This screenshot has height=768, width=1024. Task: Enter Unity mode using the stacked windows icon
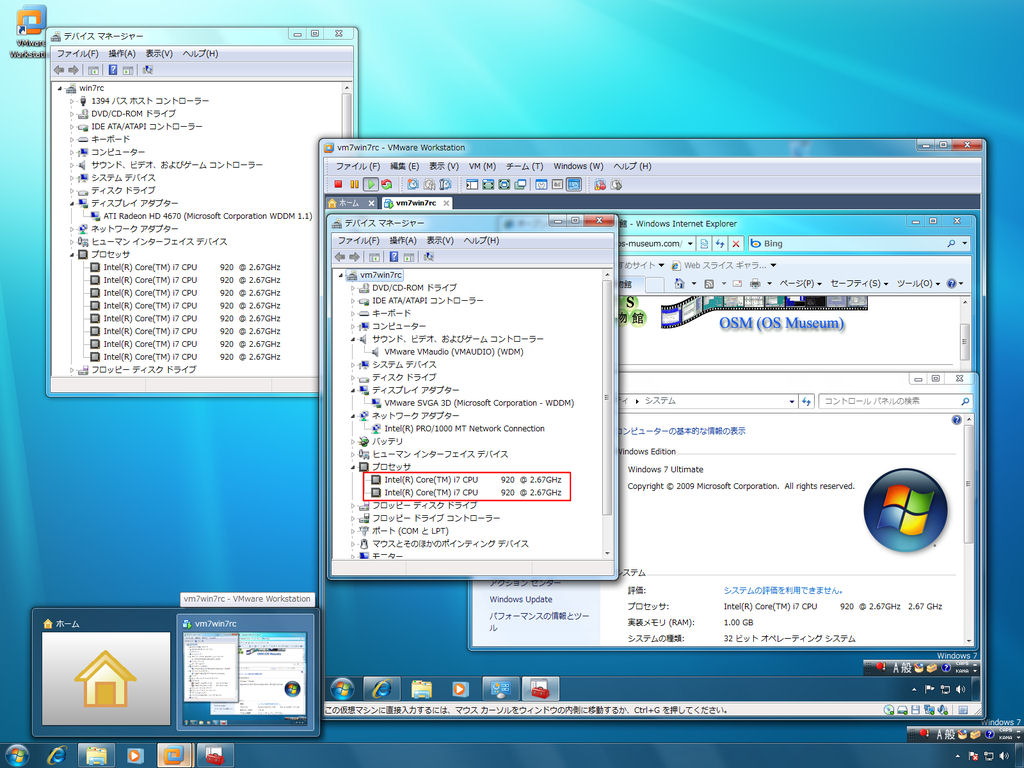520,185
